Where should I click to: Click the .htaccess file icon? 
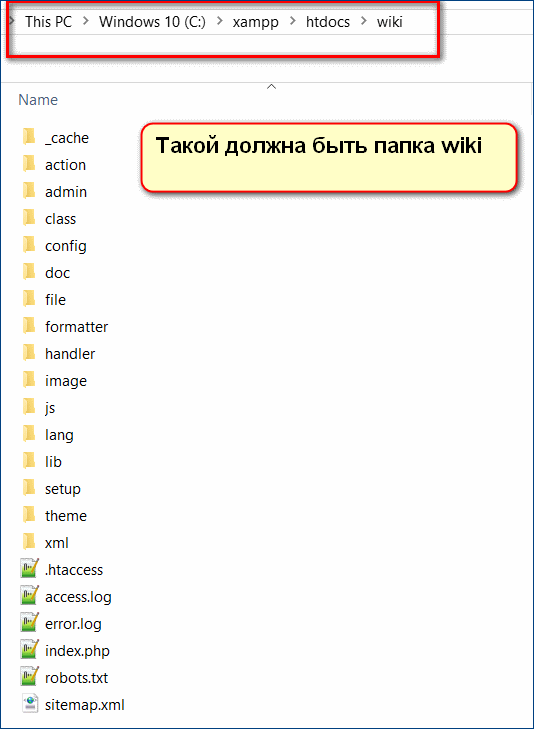point(29,569)
